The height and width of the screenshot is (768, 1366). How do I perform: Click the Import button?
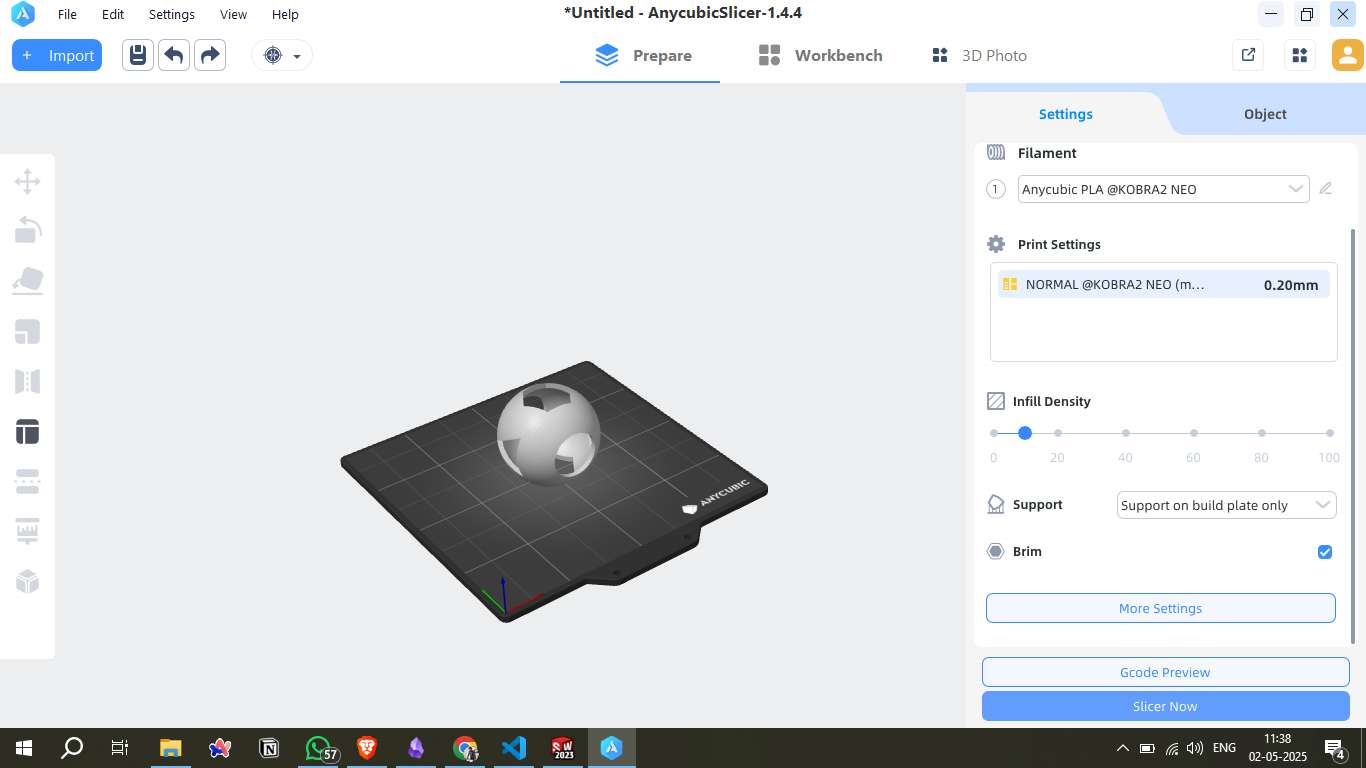[x=57, y=55]
